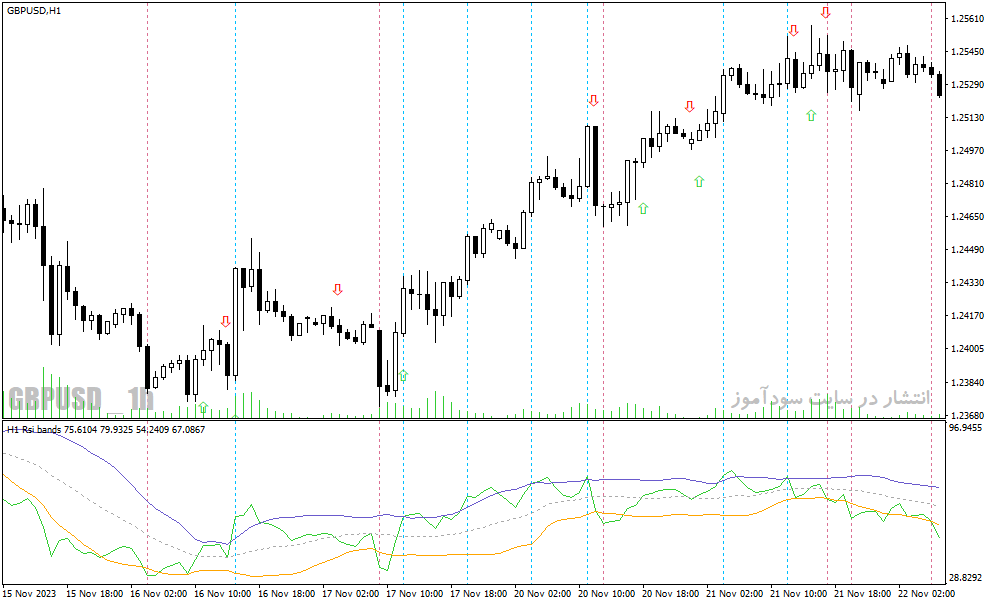Click red down arrow beside the 1.24170 level, leftmost one
The image size is (991, 605).
click(226, 321)
